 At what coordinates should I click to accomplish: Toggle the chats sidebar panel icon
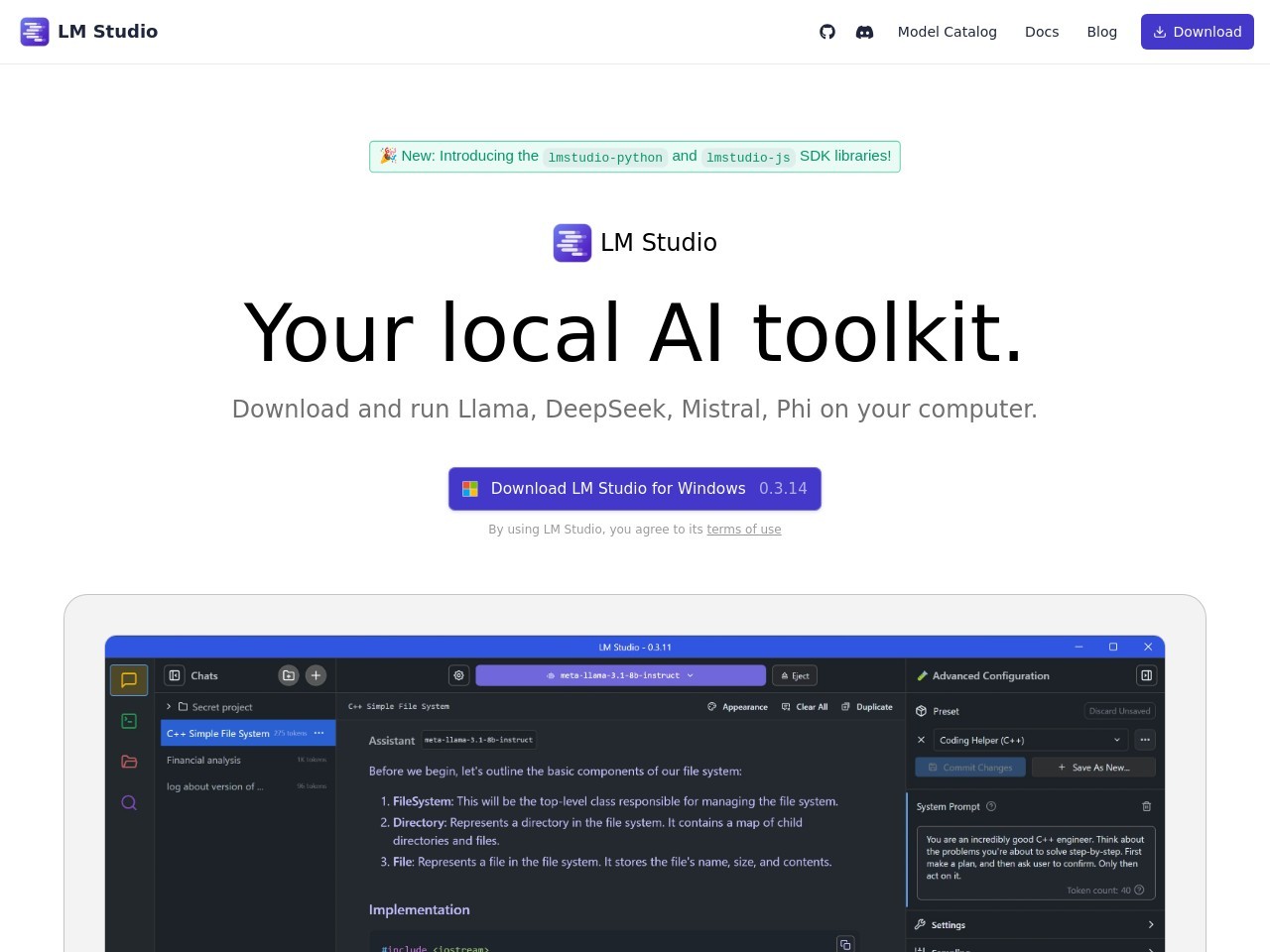175,675
